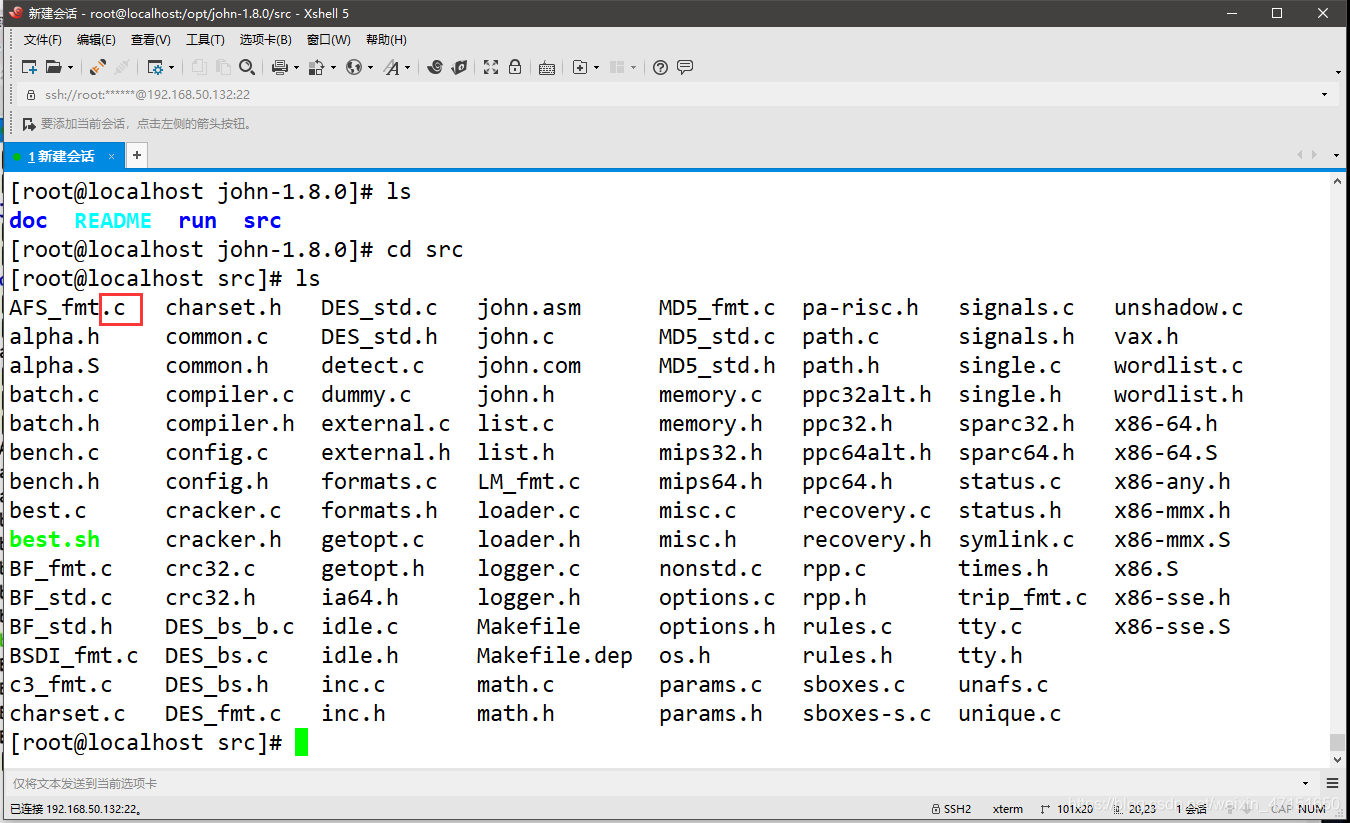The width and height of the screenshot is (1350, 823).
Task: Expand the color scheme dropdown arrow
Action: pyautogui.click(x=333, y=68)
